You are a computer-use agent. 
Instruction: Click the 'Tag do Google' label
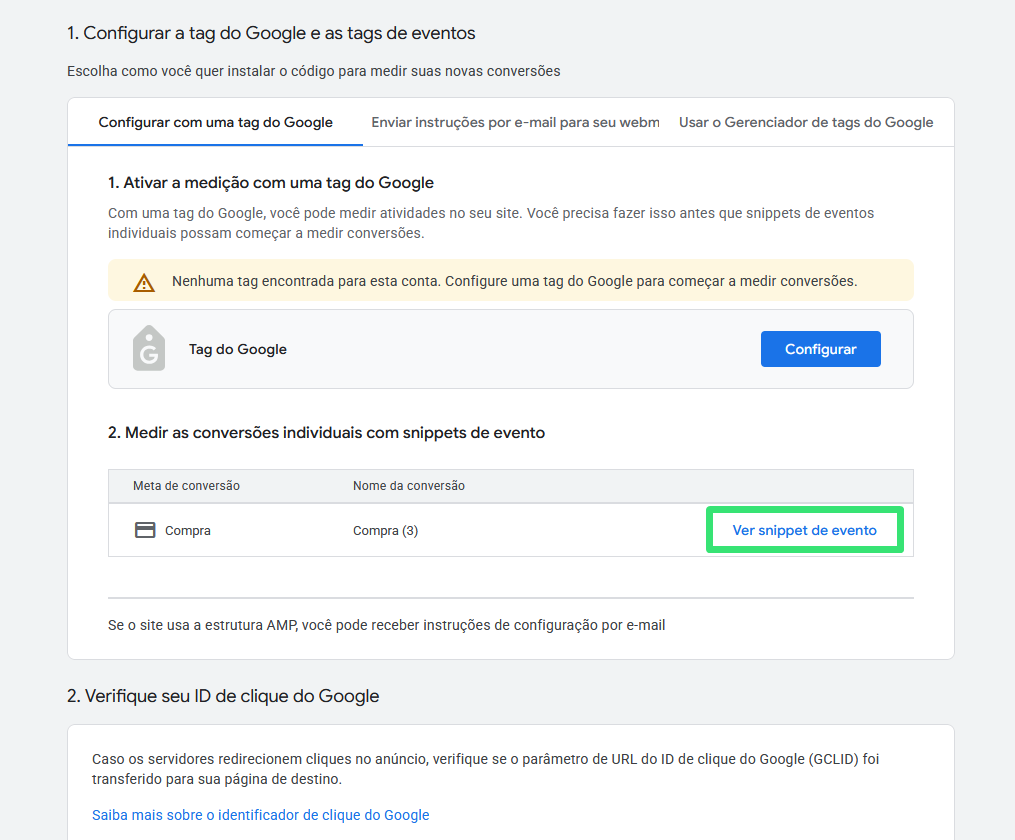tap(238, 350)
